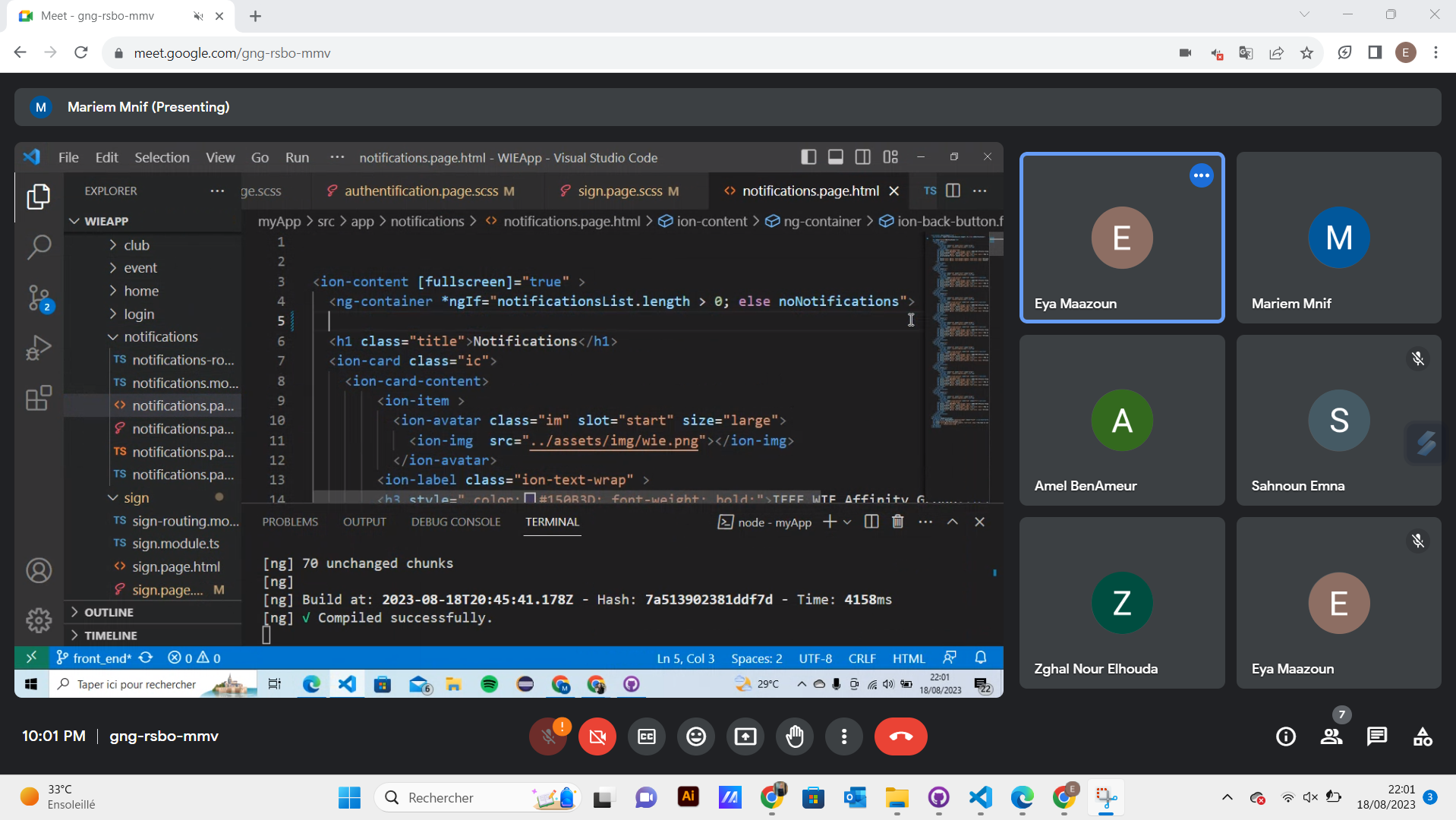Open chat with everyone panel
The width and height of the screenshot is (1456, 820).
1376,736
